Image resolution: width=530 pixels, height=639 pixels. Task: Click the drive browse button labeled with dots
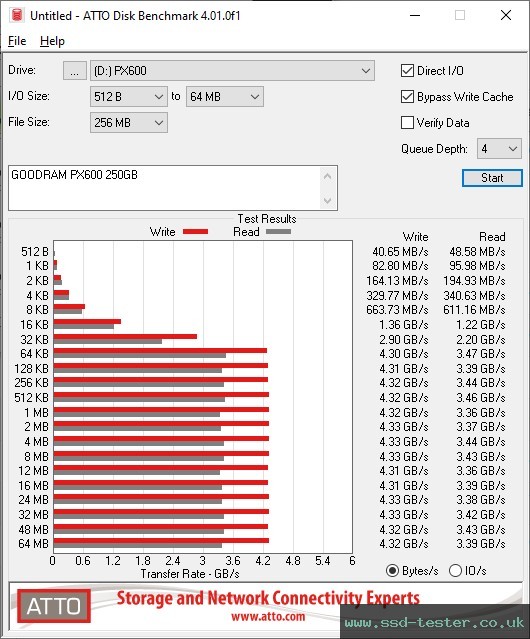[x=75, y=71]
